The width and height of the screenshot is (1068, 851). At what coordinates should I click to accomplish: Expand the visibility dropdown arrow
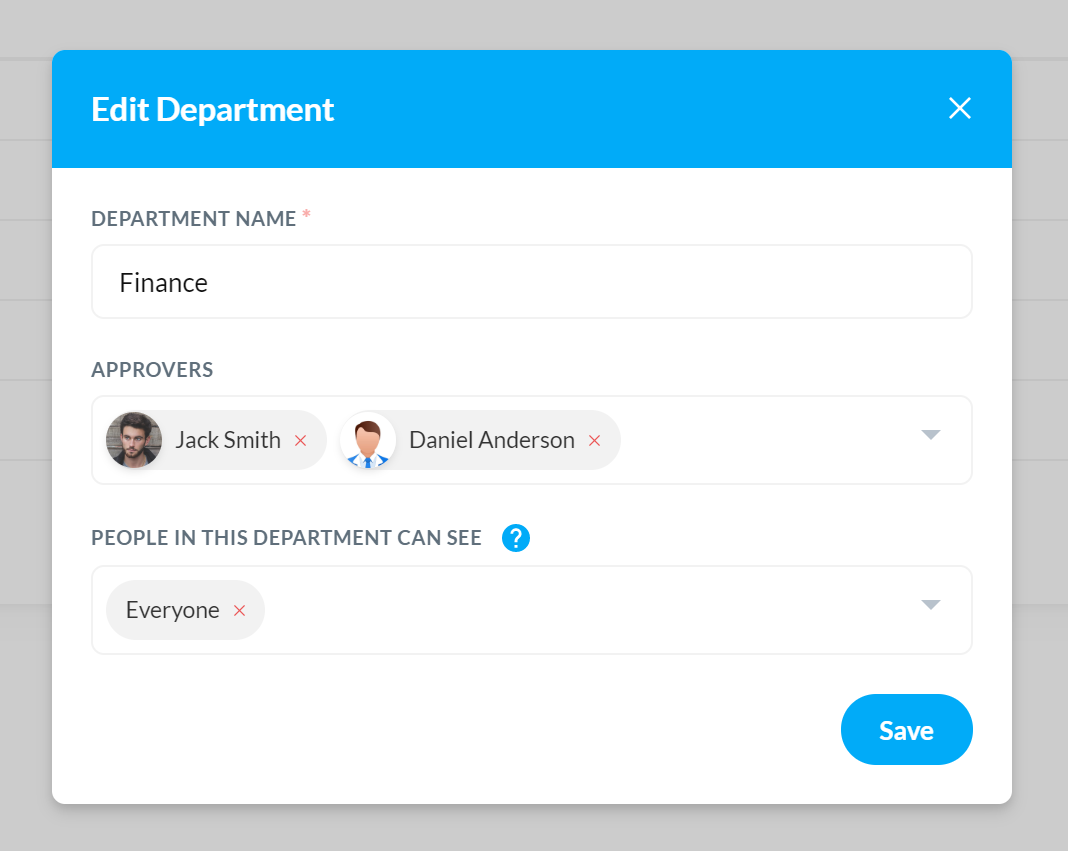pyautogui.click(x=930, y=604)
